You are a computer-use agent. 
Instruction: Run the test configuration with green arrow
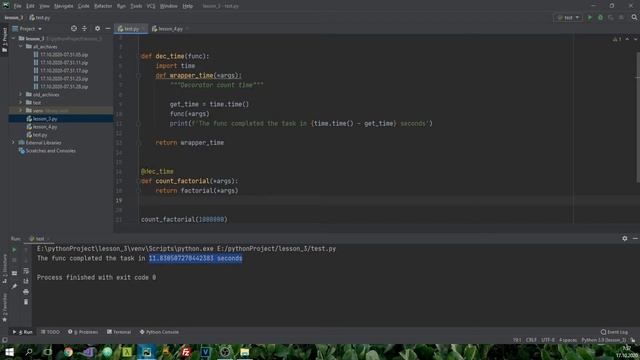[x=590, y=18]
